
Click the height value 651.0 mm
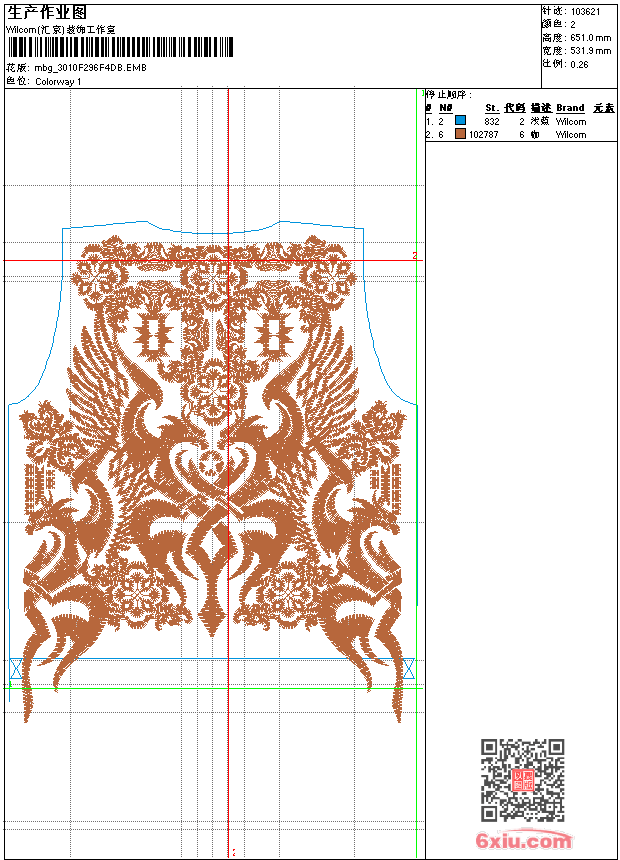click(x=590, y=37)
